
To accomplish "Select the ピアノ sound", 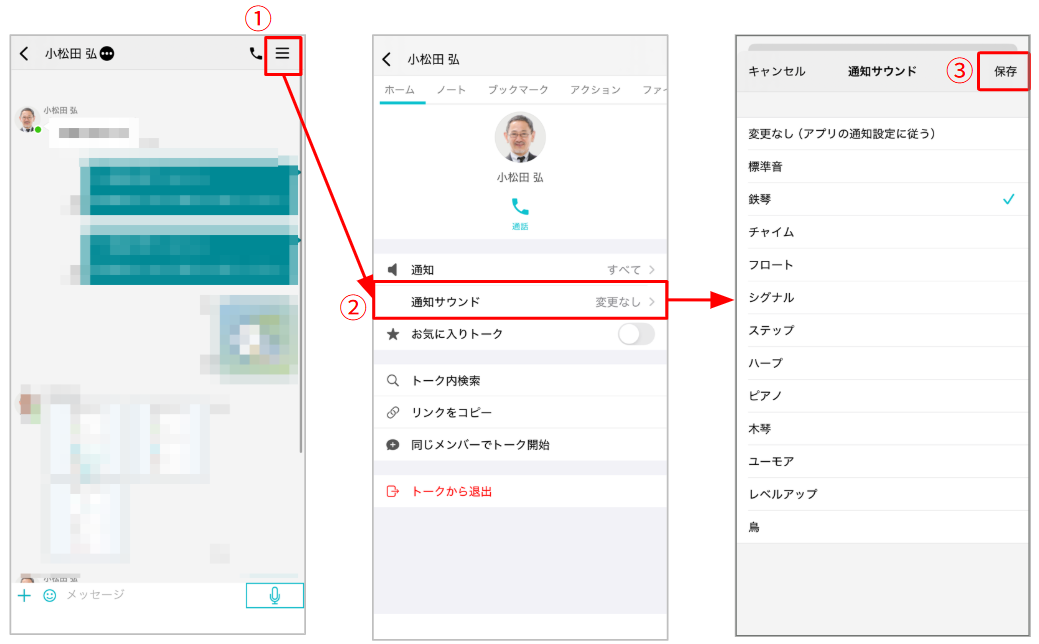I will coord(883,396).
